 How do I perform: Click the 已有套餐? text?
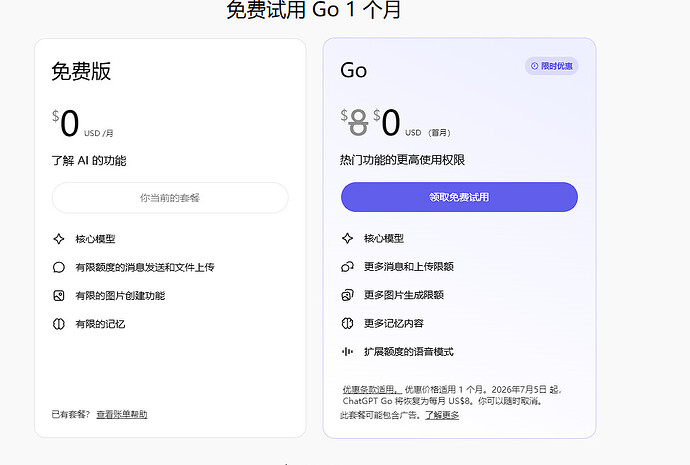pyautogui.click(x=71, y=414)
